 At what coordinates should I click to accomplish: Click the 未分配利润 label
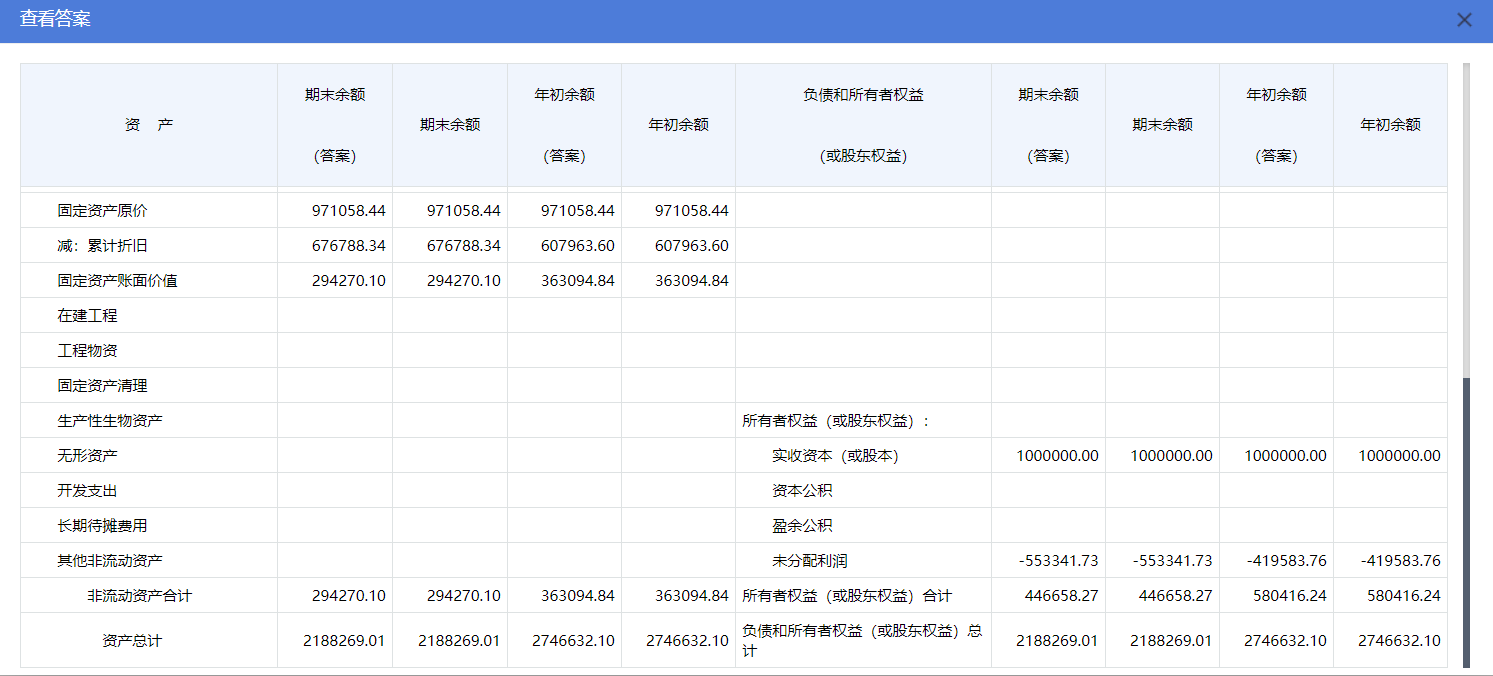coord(810,561)
